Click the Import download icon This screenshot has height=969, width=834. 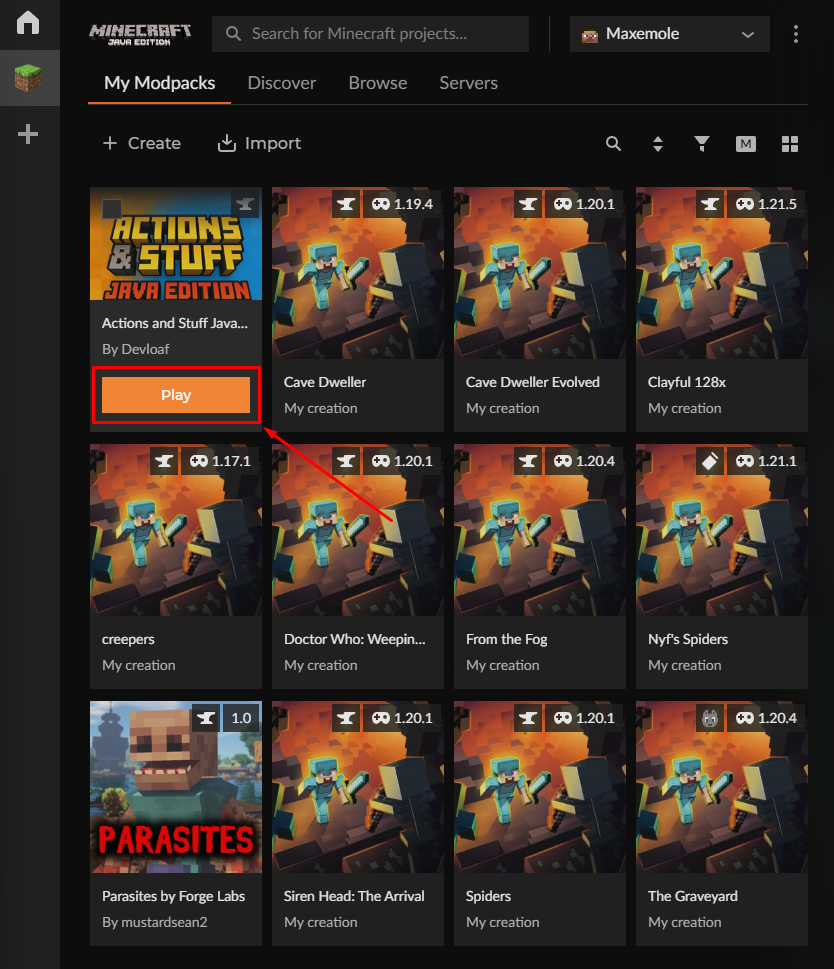click(x=225, y=143)
